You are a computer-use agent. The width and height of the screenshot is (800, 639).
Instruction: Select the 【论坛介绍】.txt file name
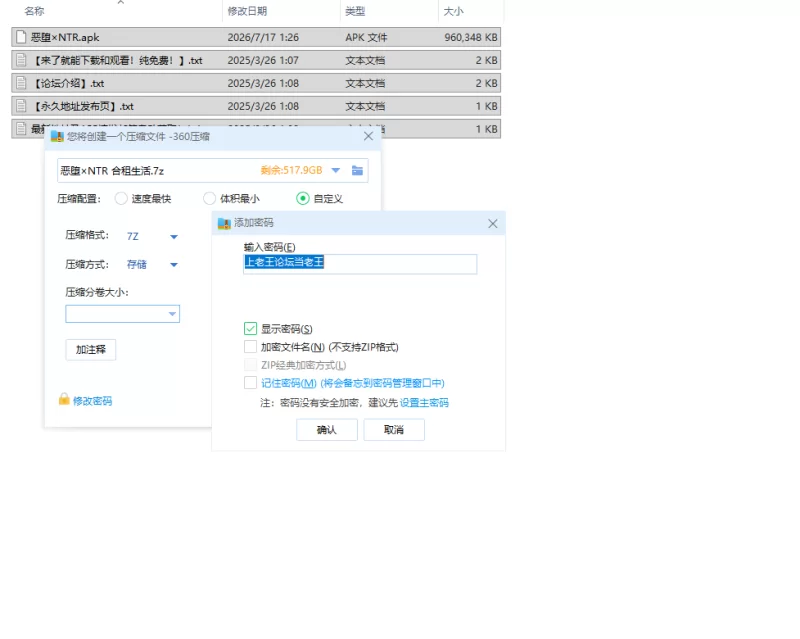(67, 83)
